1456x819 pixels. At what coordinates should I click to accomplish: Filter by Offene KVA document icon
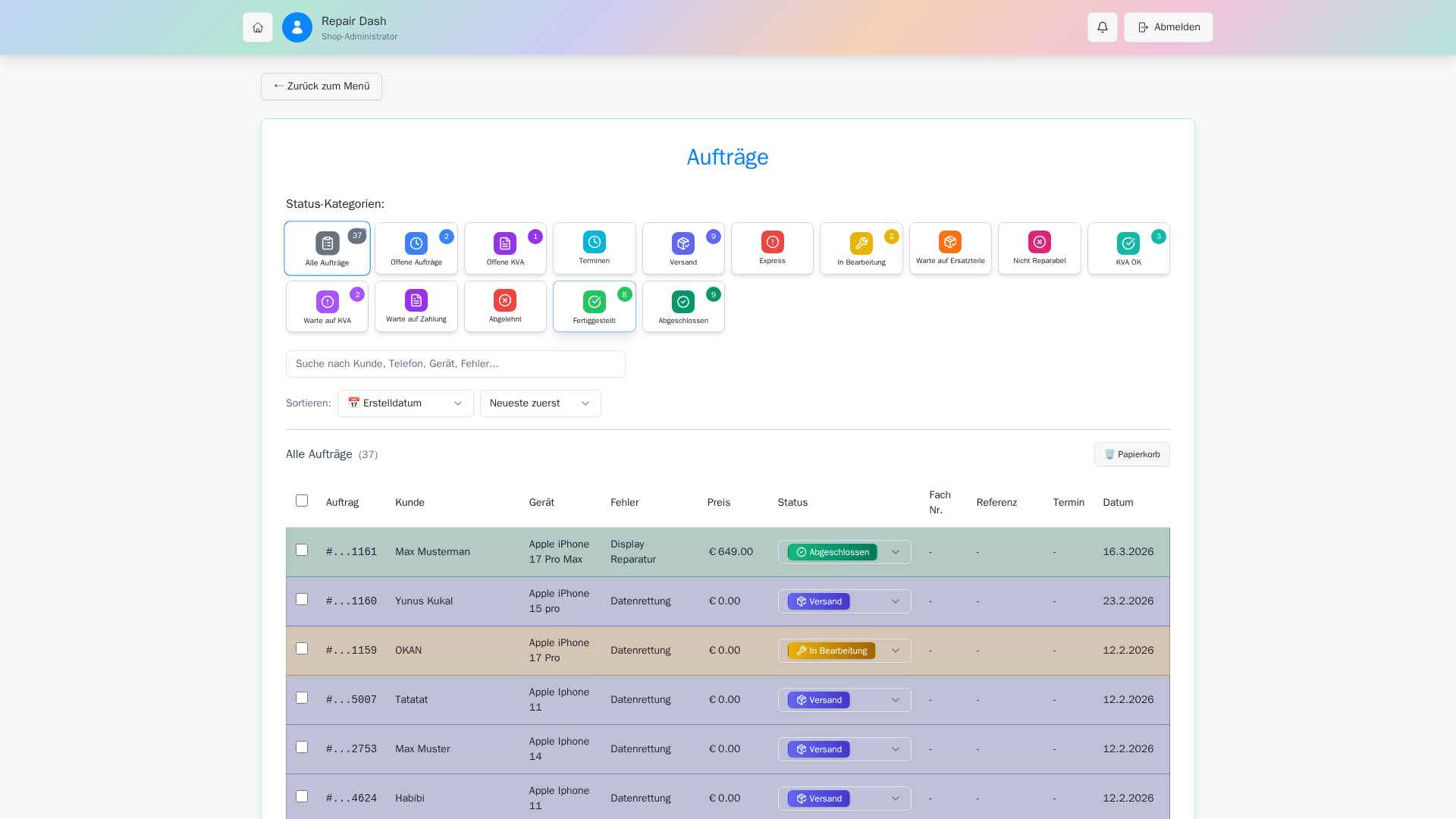[x=505, y=243]
